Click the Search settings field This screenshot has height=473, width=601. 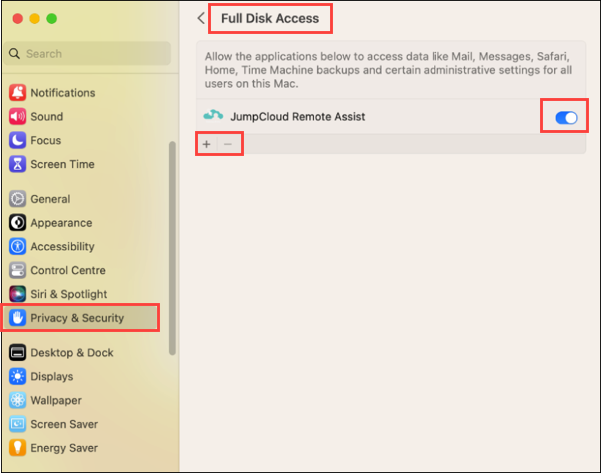(88, 53)
